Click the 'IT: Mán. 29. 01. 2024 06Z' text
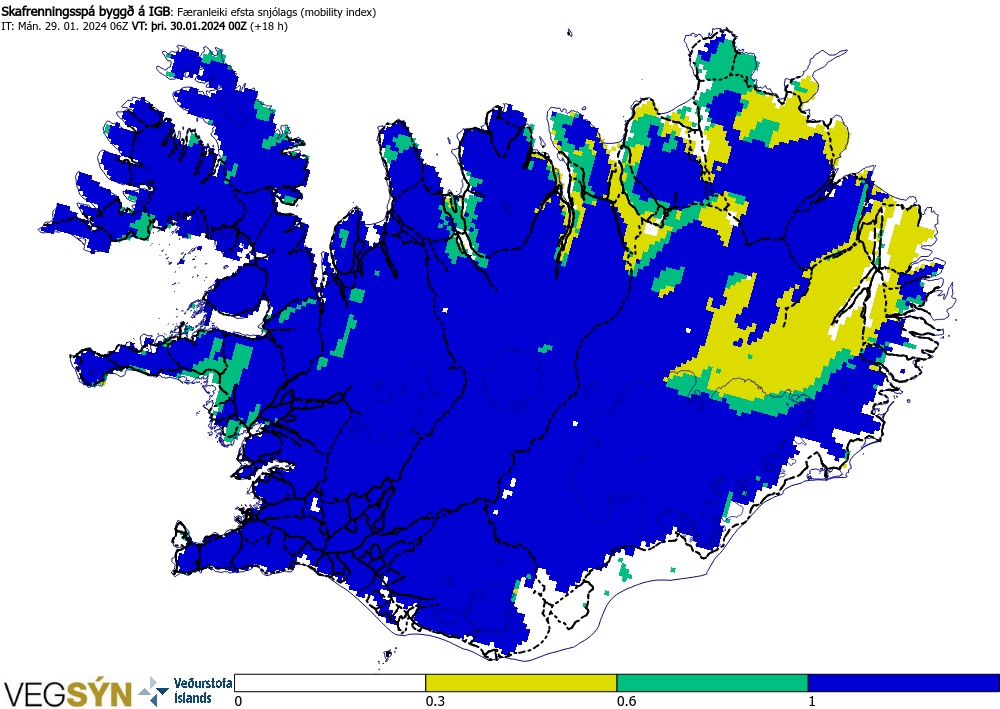 [65, 27]
